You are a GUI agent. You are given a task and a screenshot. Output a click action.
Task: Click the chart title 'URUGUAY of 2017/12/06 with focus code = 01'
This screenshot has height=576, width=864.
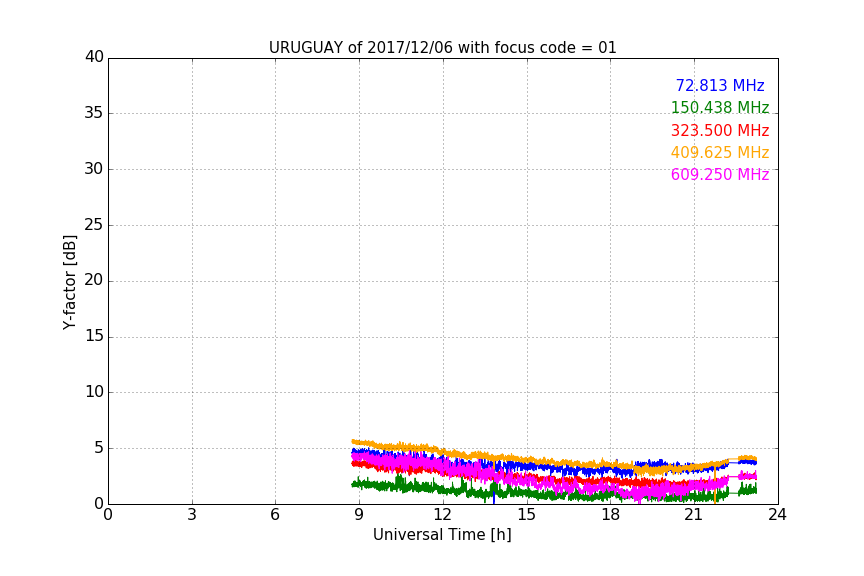click(442, 48)
